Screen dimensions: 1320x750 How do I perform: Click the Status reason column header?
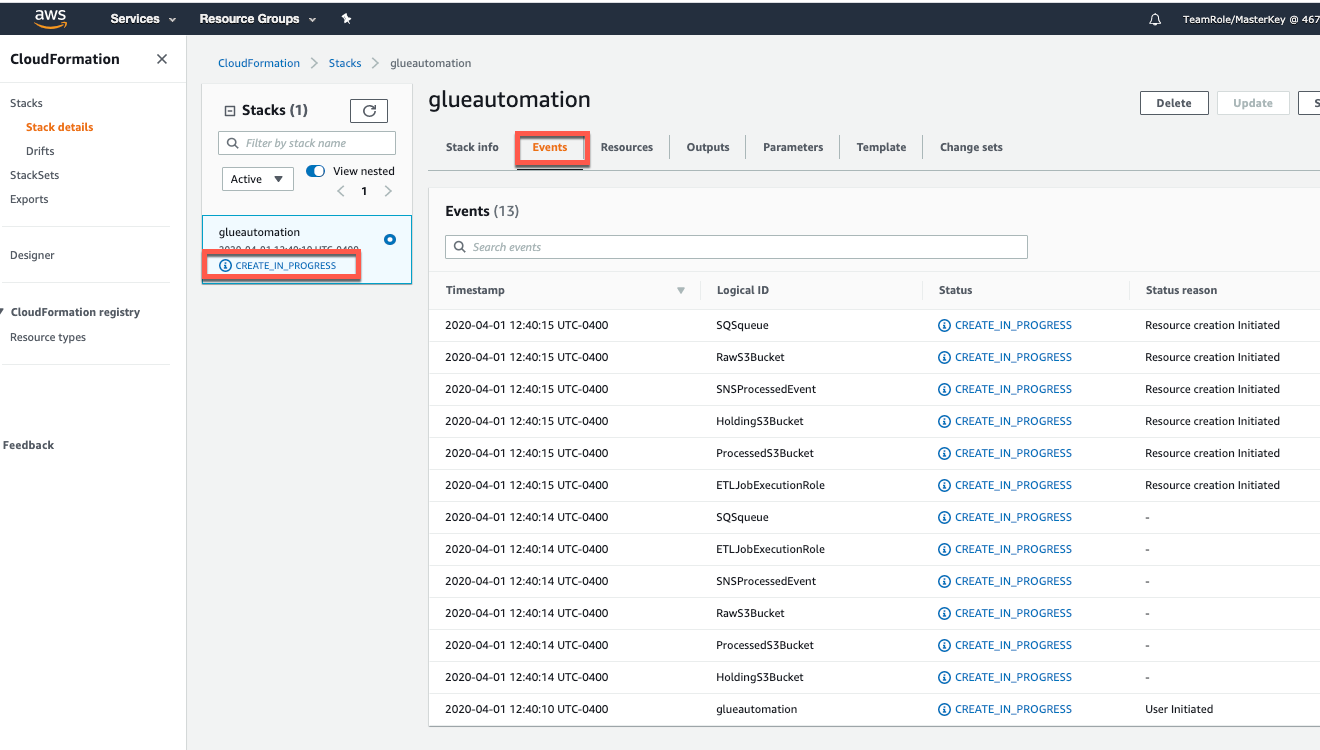1181,290
